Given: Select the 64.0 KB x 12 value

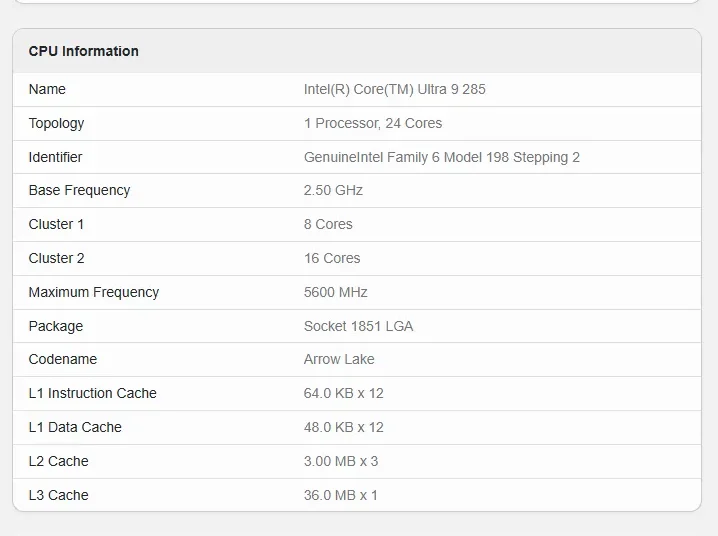Looking at the screenshot, I should click(343, 393).
